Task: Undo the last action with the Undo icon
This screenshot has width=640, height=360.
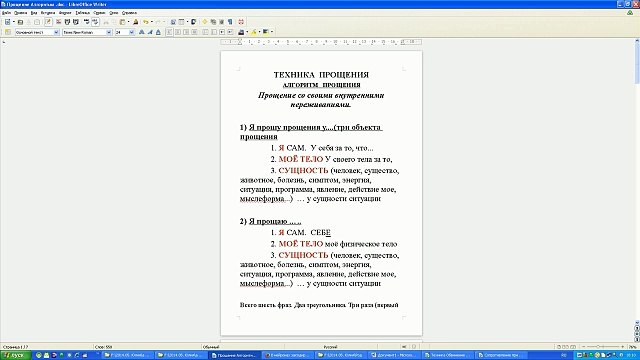Action: 146,22
